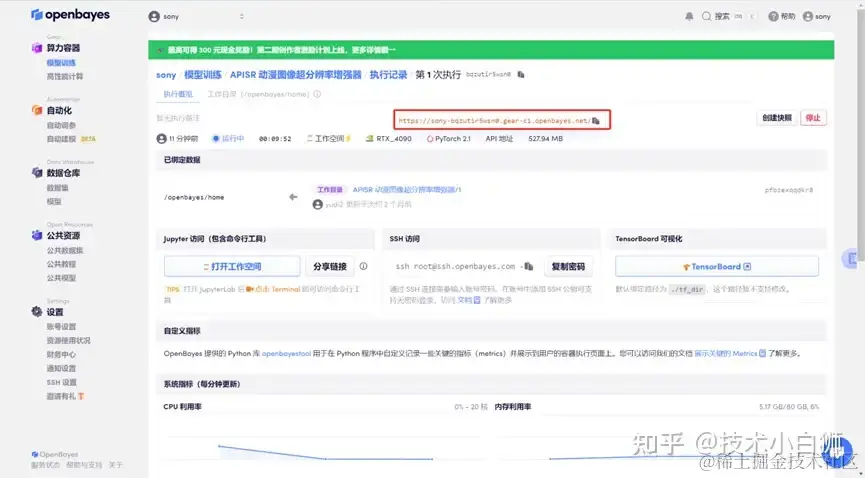Click the 算力容器 sidebar icon

click(x=37, y=48)
